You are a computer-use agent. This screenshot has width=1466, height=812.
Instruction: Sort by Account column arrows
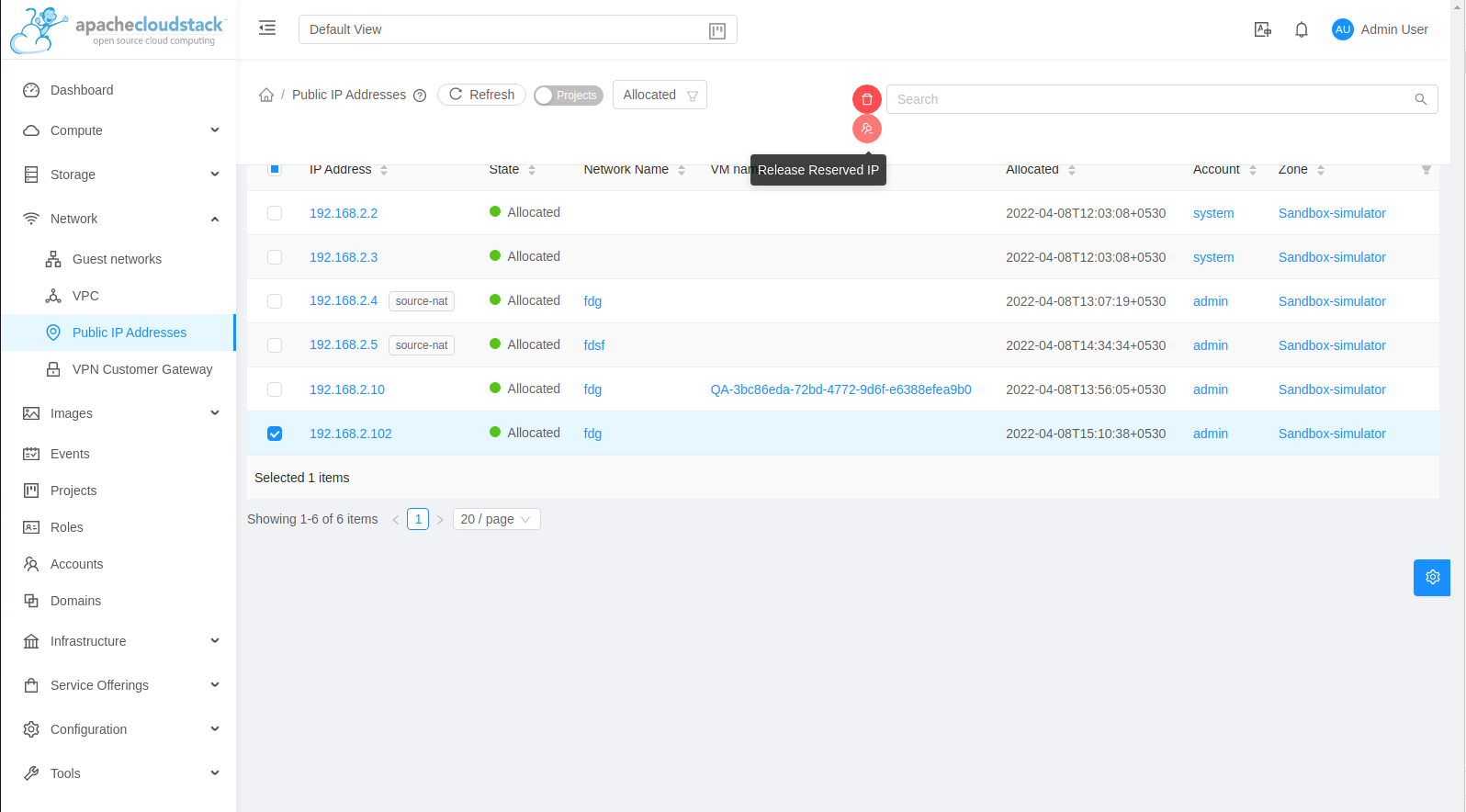pos(1253,170)
